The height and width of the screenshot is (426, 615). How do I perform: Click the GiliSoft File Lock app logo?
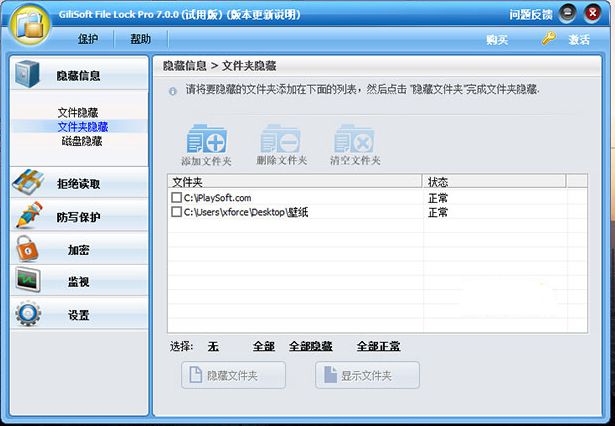31,24
